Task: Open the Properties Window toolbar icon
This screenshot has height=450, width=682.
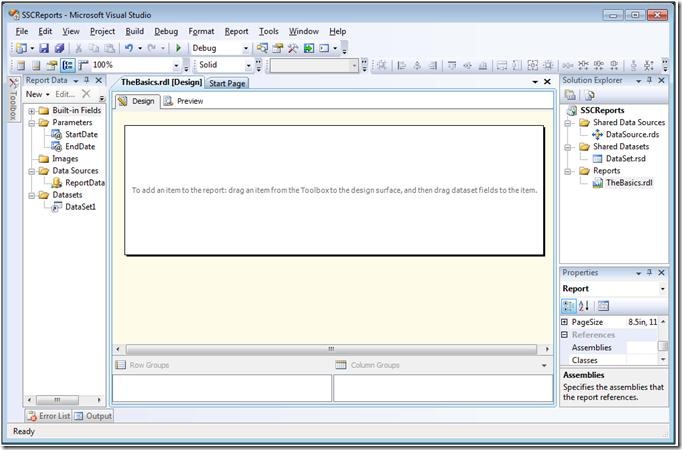Action: coord(278,48)
